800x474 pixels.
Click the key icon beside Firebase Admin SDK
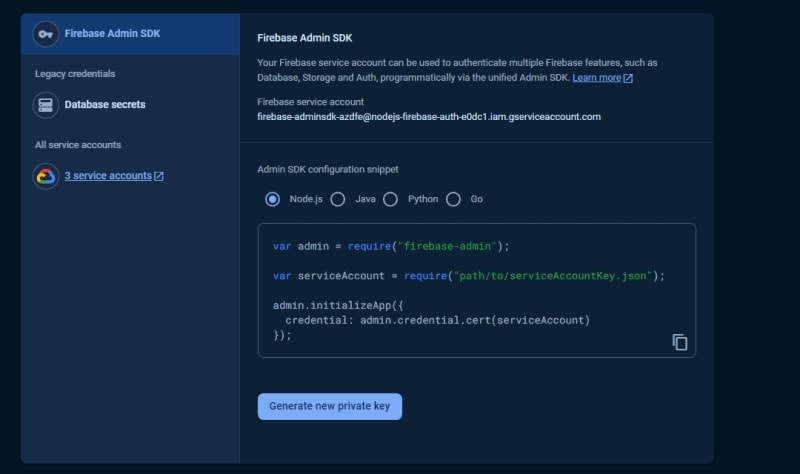45,34
